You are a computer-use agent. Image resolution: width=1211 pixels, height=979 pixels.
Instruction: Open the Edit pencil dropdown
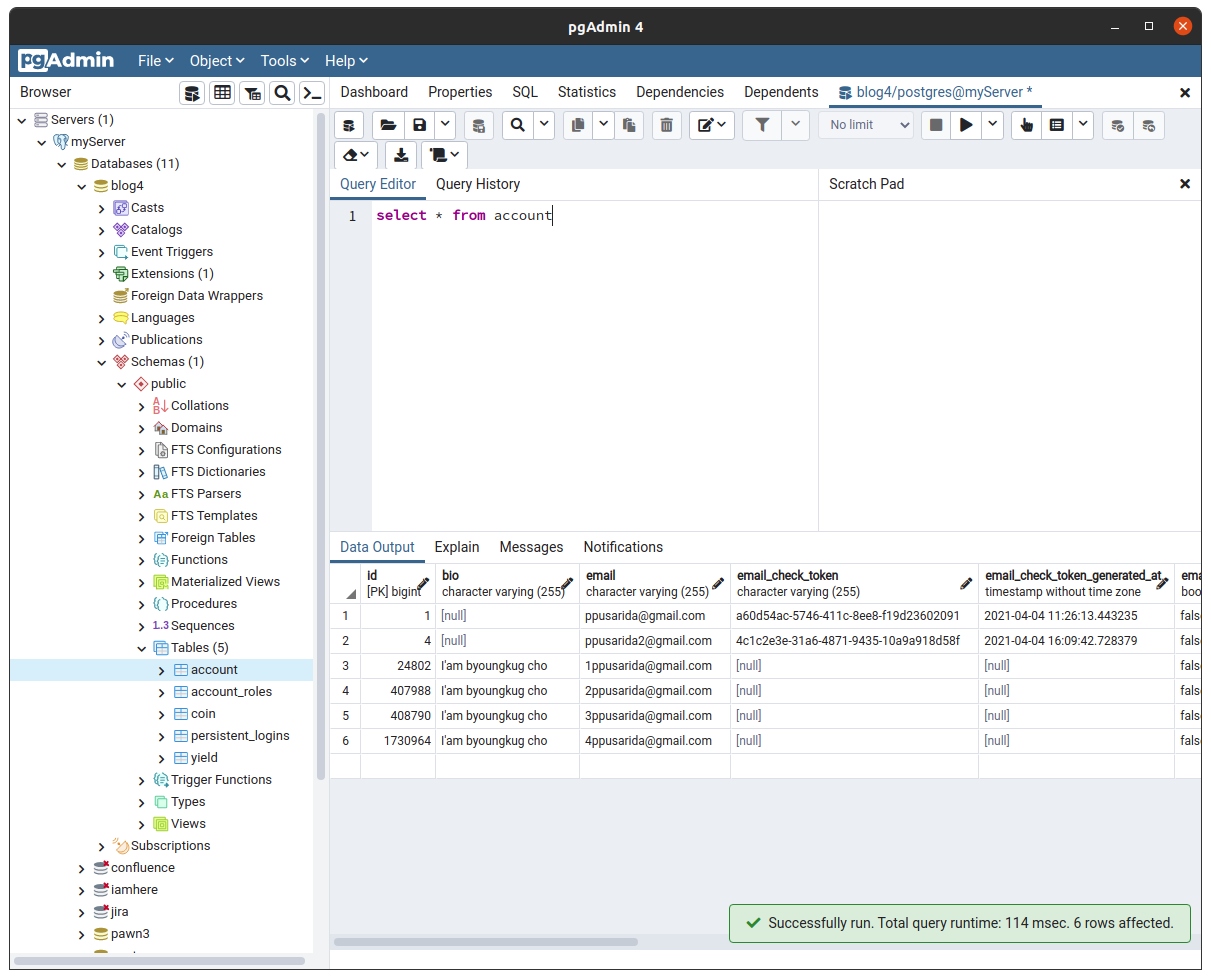pos(712,125)
